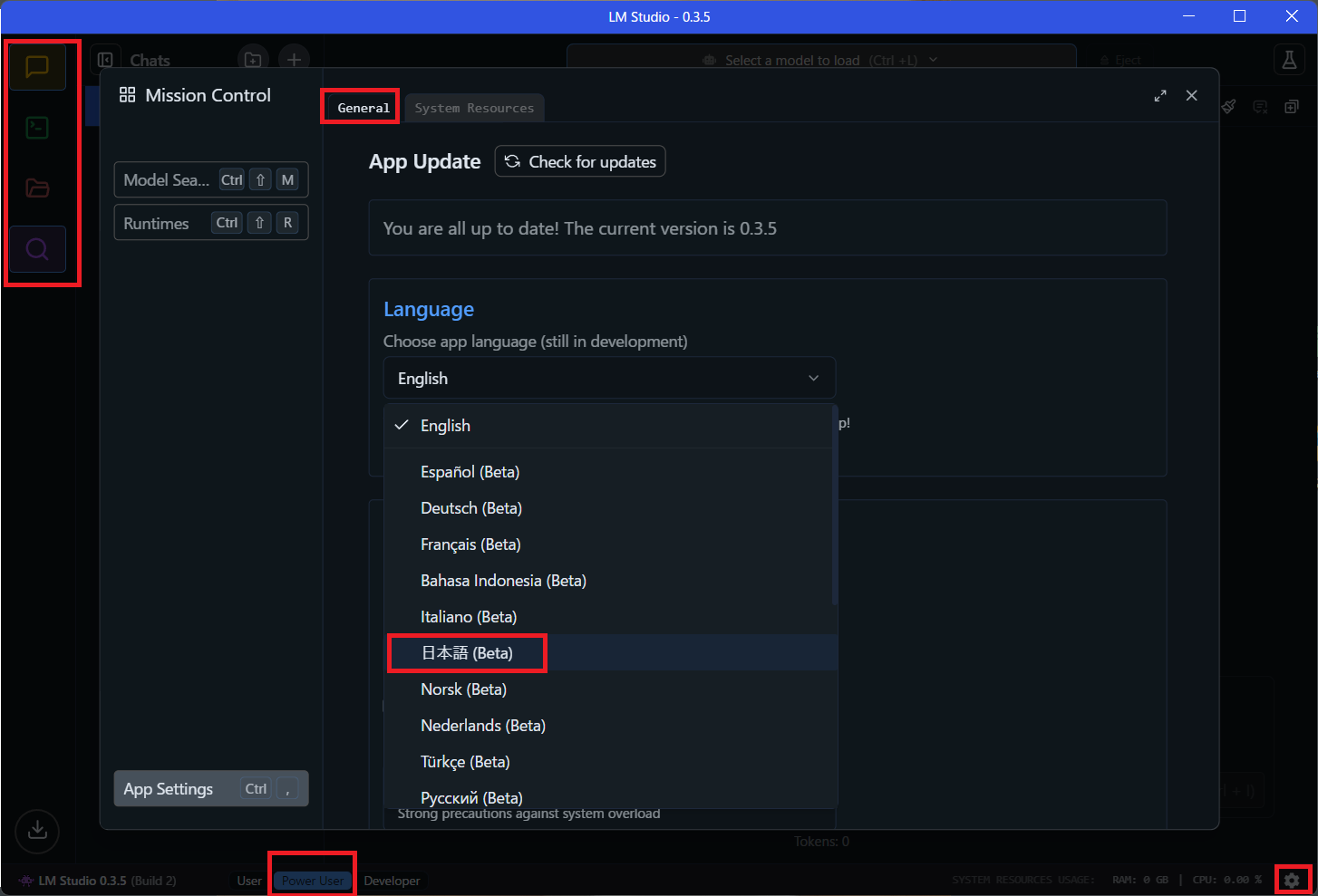Select Bahasa Indonesia (Beta) language
The height and width of the screenshot is (896, 1318).
coord(609,581)
